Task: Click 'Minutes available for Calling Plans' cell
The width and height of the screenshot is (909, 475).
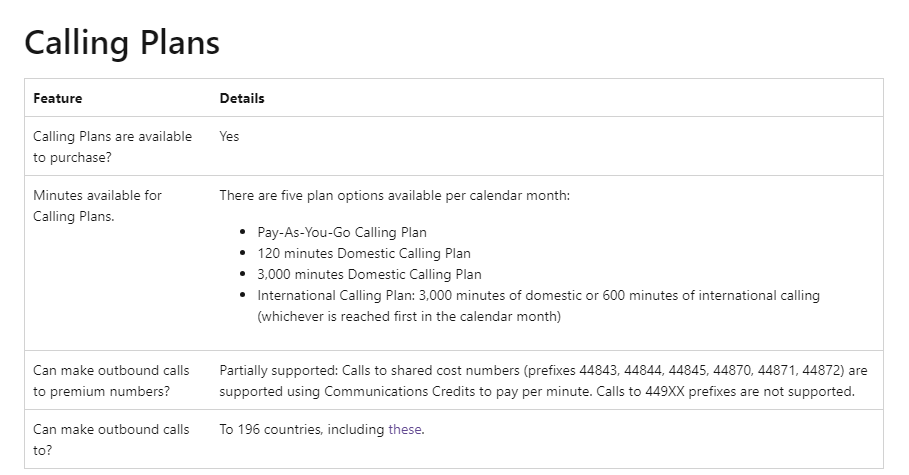Action: (x=97, y=205)
